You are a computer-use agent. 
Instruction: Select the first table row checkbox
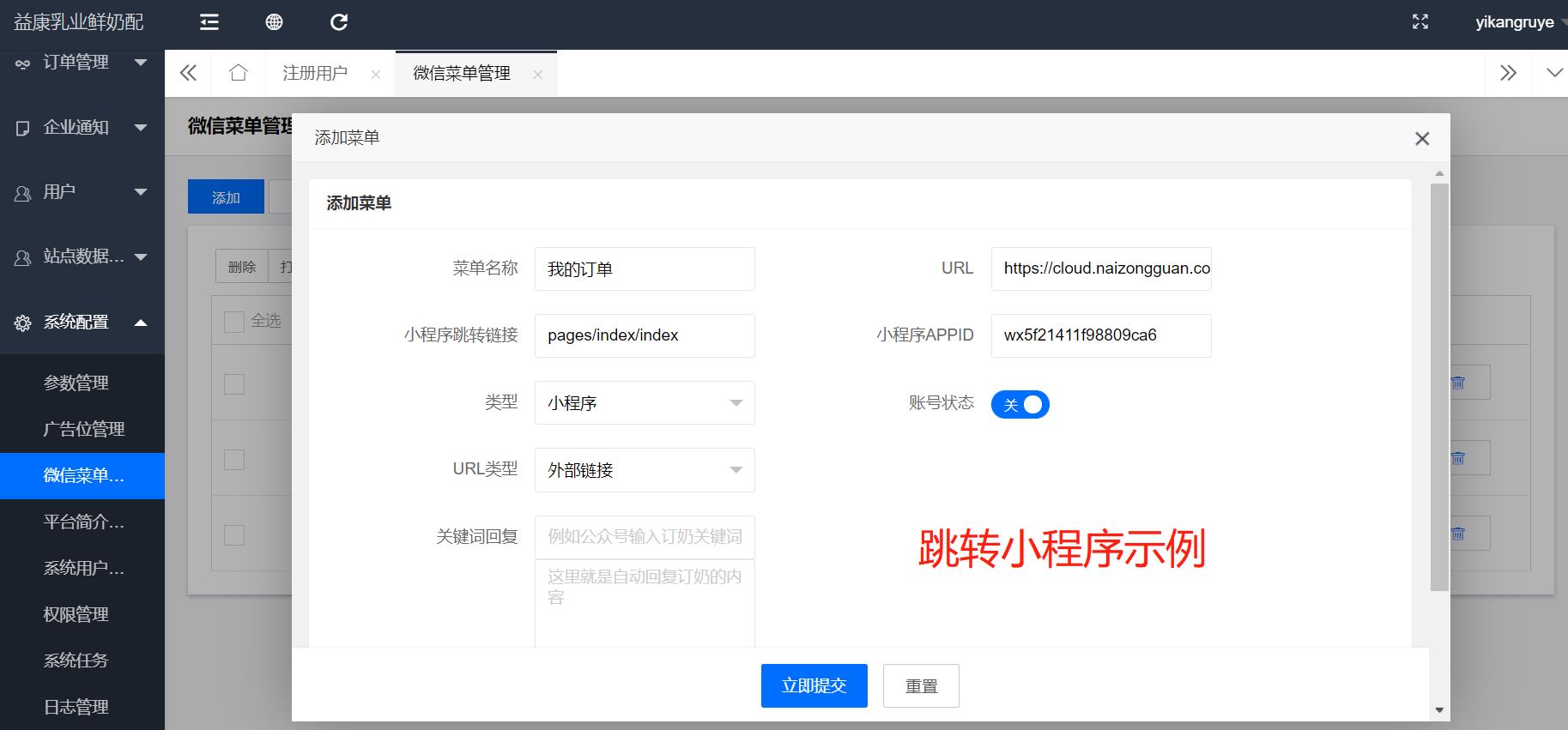(x=233, y=383)
